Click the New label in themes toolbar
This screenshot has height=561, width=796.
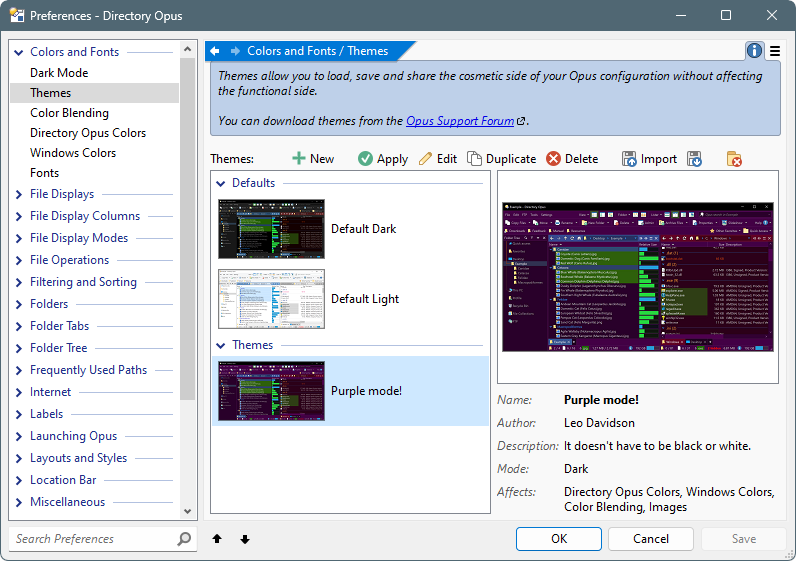[322, 159]
